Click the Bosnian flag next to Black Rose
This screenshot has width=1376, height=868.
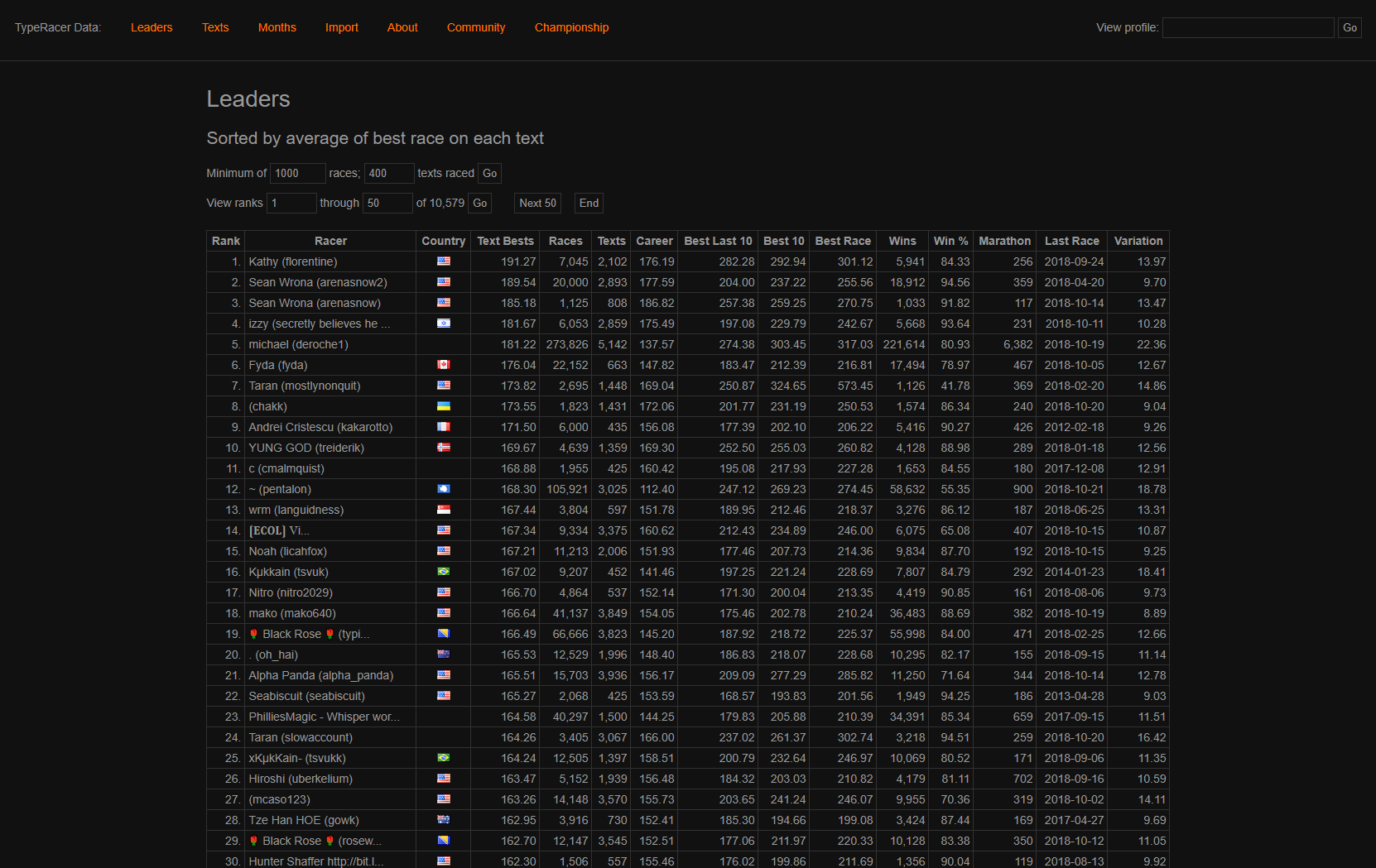click(x=444, y=633)
